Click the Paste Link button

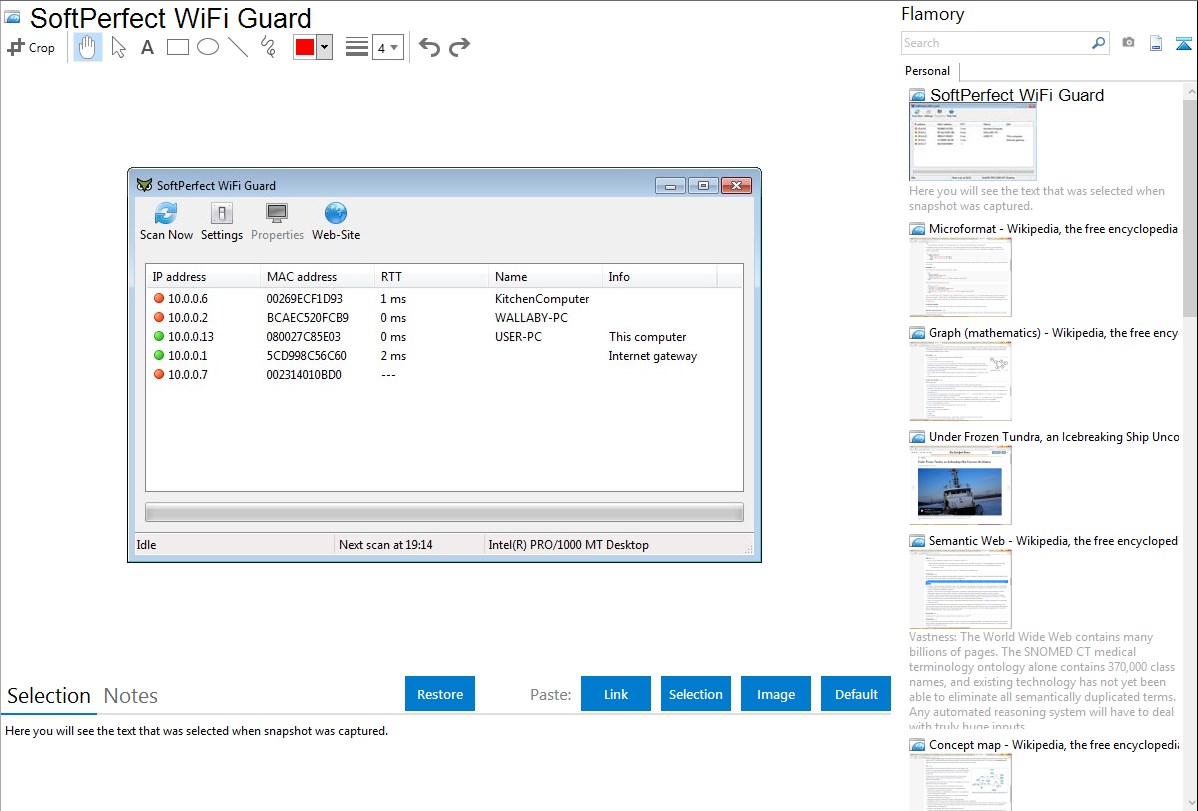(x=616, y=694)
